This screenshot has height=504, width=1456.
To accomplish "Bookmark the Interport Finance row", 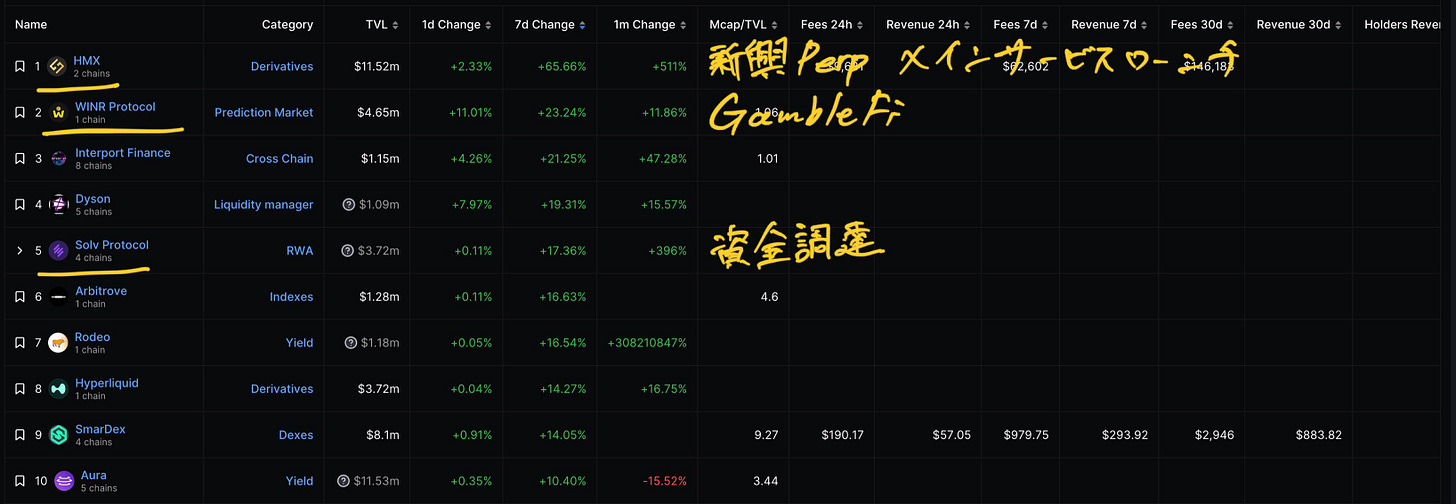I will (19, 159).
